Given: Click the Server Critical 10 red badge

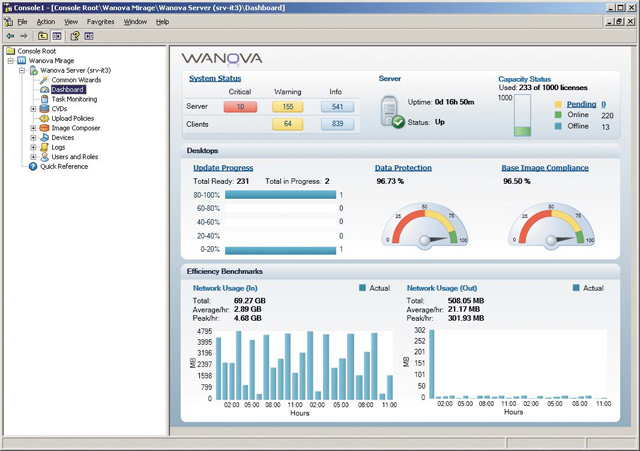Looking at the screenshot, I should pyautogui.click(x=240, y=107).
